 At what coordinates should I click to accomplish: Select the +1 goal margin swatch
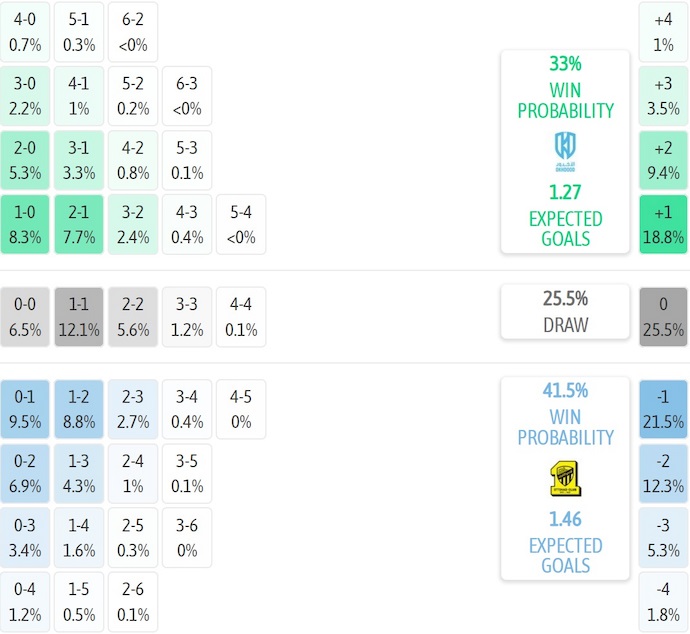click(663, 224)
